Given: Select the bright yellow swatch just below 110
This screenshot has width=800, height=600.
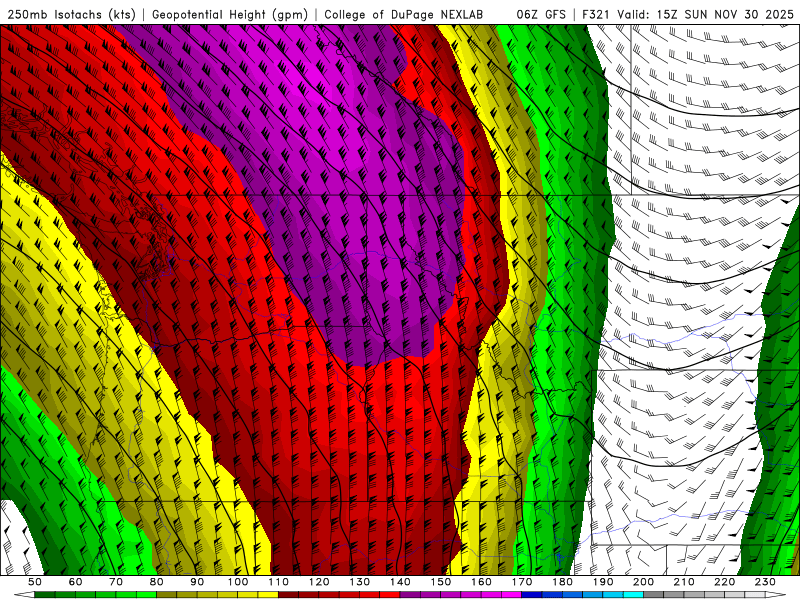Looking at the screenshot, I should 268,594.
